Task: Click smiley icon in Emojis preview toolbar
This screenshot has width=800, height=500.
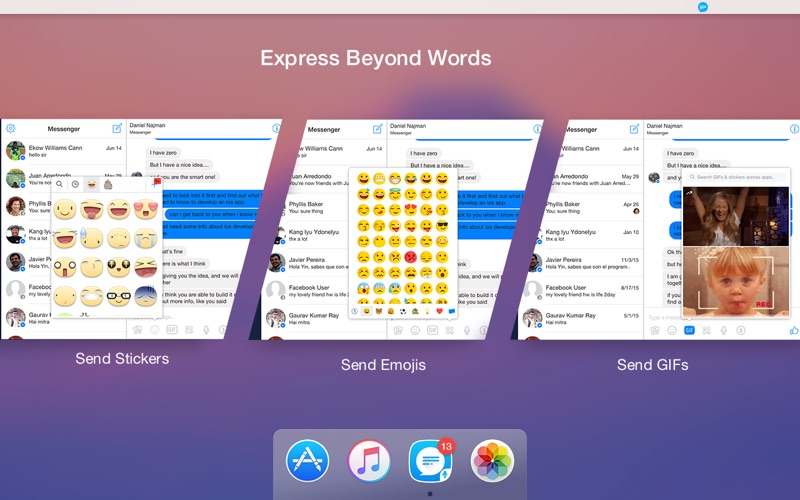Action: pos(415,330)
